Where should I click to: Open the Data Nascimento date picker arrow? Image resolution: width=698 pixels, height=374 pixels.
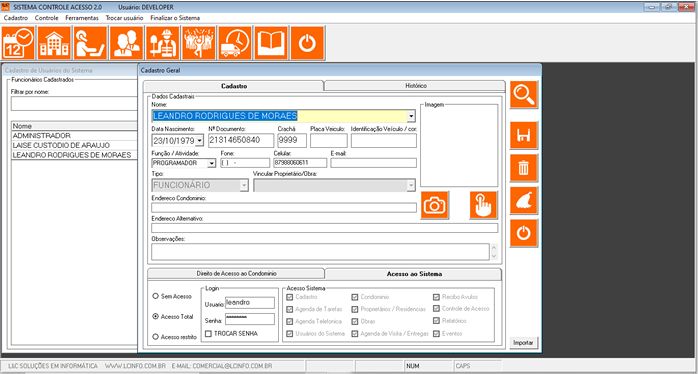pyautogui.click(x=199, y=141)
